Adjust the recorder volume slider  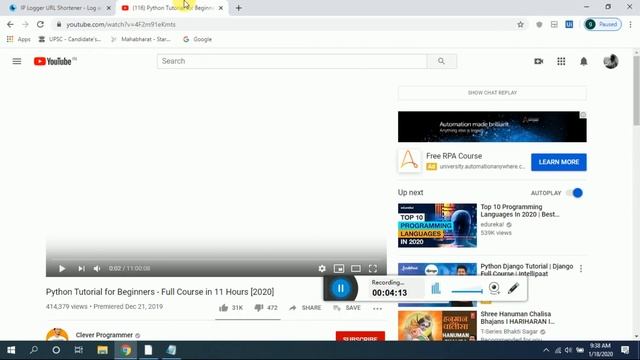click(467, 291)
